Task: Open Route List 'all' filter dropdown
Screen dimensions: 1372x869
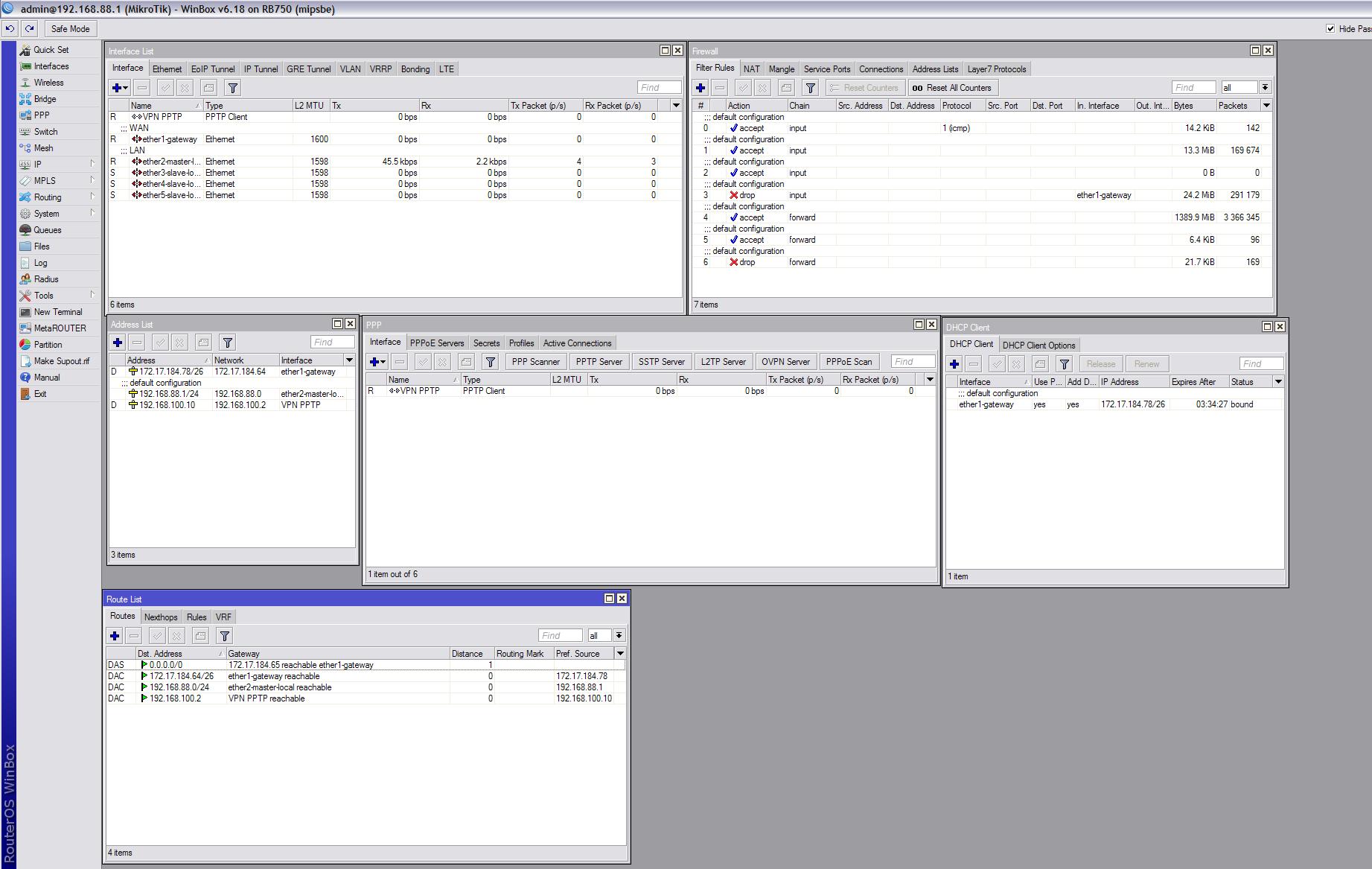Action: pos(619,636)
